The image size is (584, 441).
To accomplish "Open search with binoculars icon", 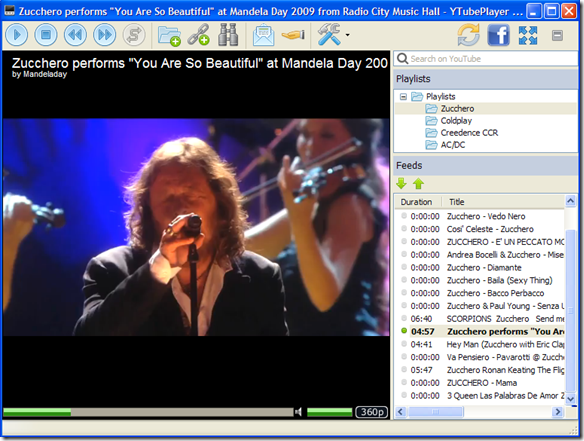I will 228,35.
